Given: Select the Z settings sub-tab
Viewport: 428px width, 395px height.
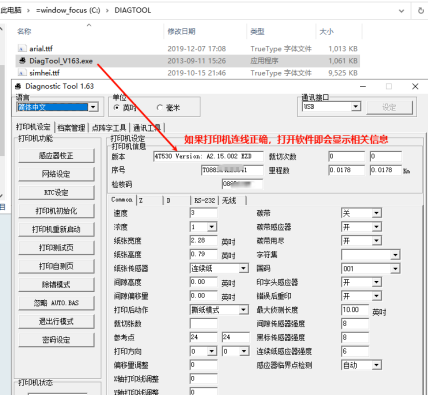Looking at the screenshot, I should click(x=150, y=200).
